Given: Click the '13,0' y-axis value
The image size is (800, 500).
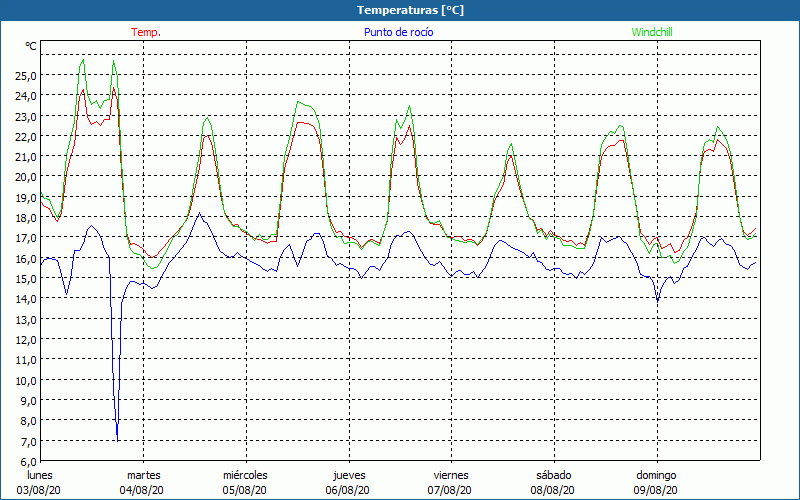Looking at the screenshot, I should 26,319.
